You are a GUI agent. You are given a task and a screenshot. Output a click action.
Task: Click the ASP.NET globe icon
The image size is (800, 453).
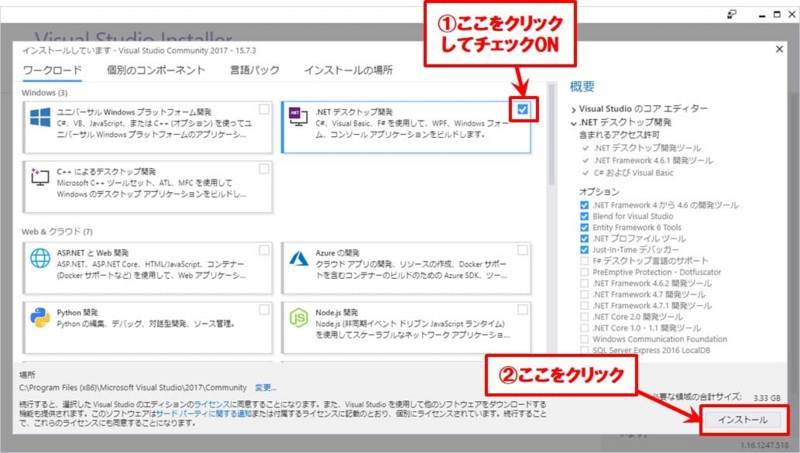coord(40,258)
